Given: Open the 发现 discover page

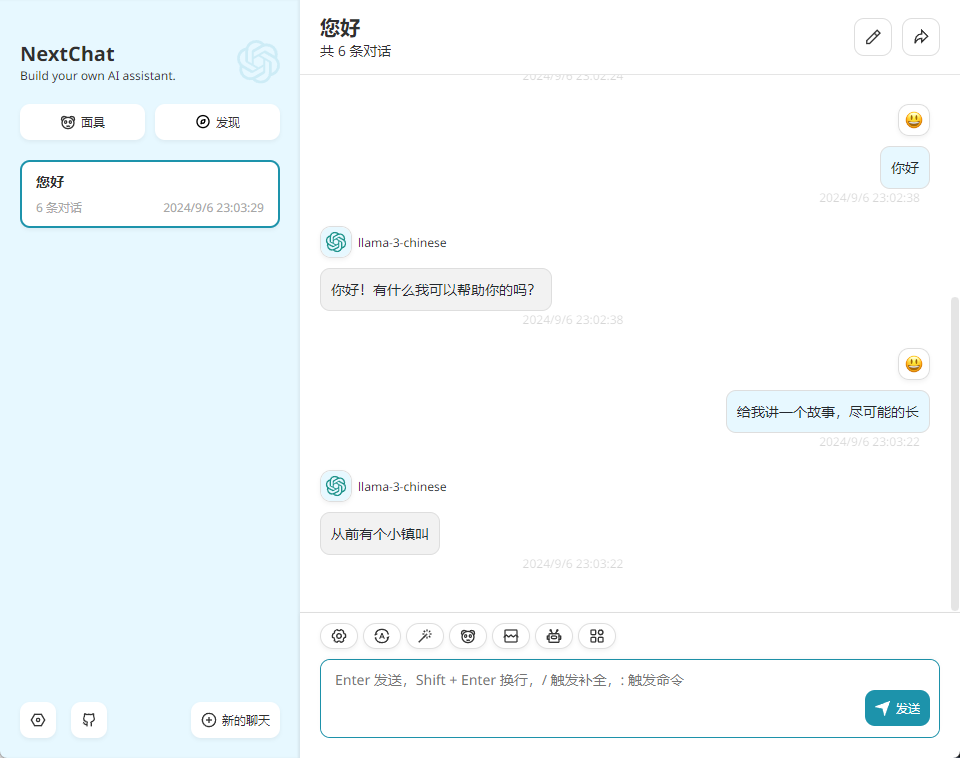Looking at the screenshot, I should 217,122.
